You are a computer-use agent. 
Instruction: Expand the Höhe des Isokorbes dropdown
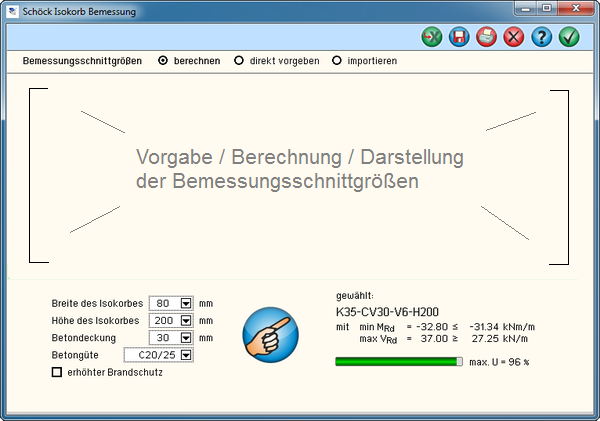point(185,321)
